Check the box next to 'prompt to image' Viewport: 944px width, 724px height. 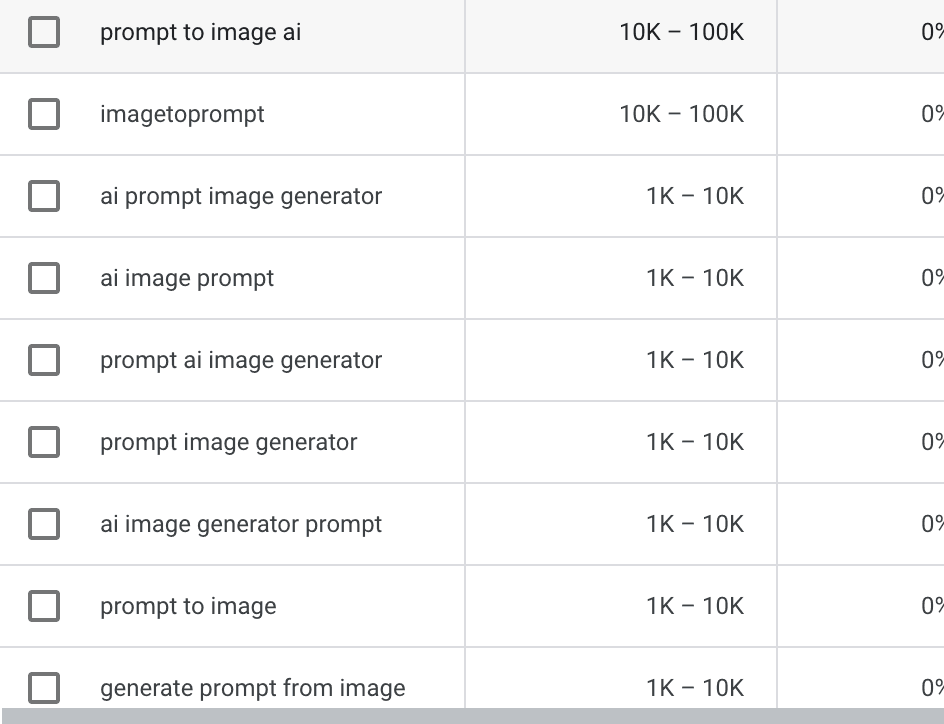[44, 605]
